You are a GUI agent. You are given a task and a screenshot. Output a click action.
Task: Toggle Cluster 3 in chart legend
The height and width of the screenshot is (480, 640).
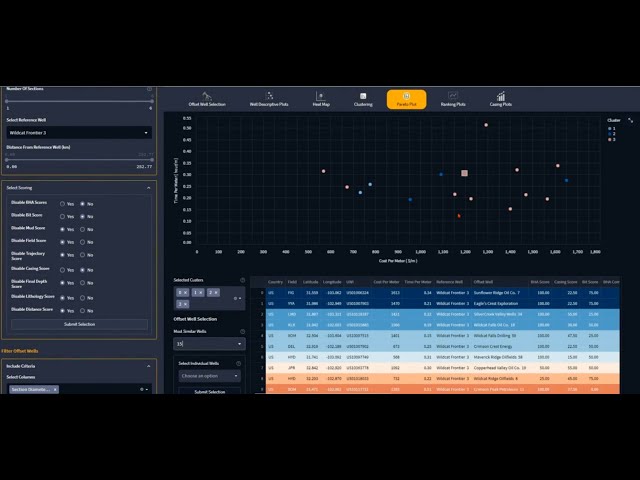tap(611, 140)
